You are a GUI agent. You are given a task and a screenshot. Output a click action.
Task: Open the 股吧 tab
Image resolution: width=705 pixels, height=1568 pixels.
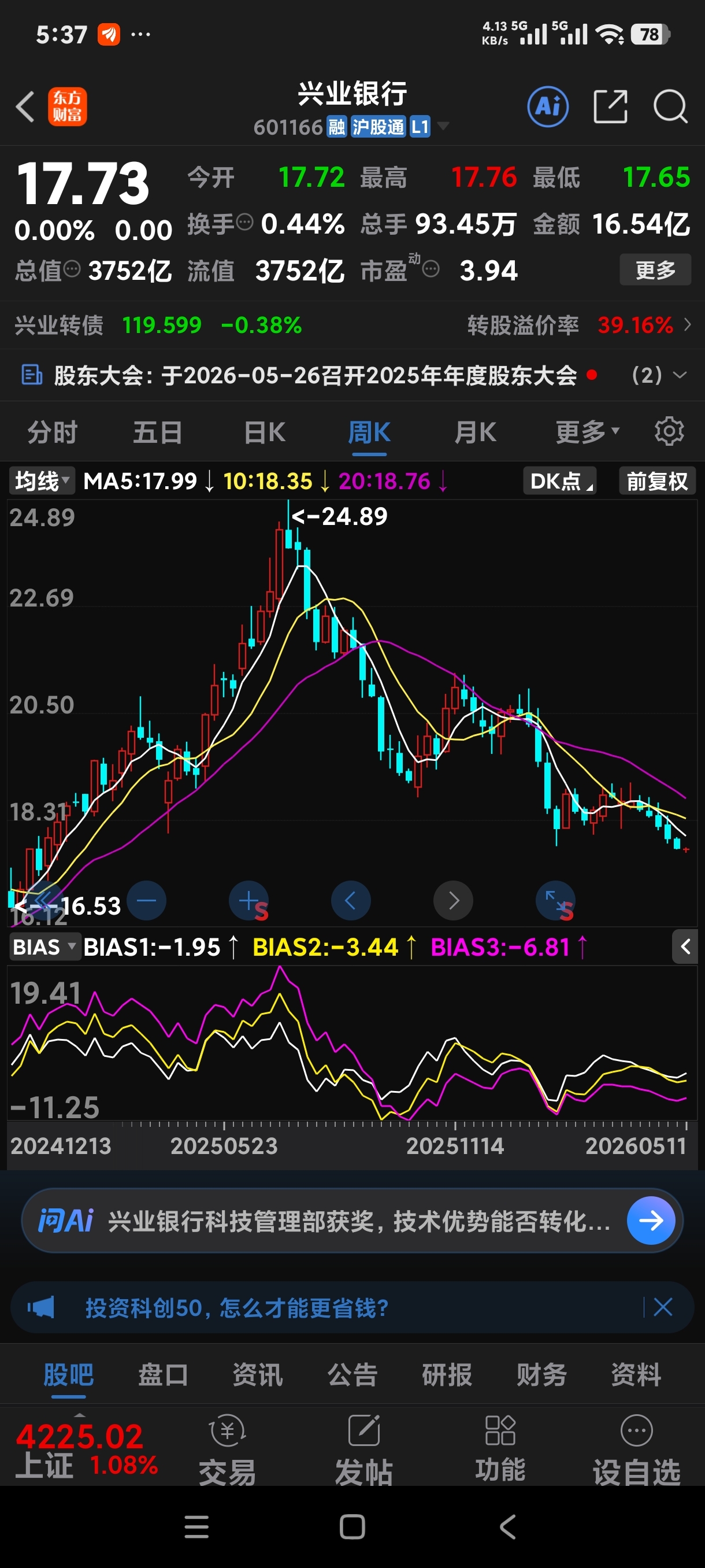tap(69, 1374)
